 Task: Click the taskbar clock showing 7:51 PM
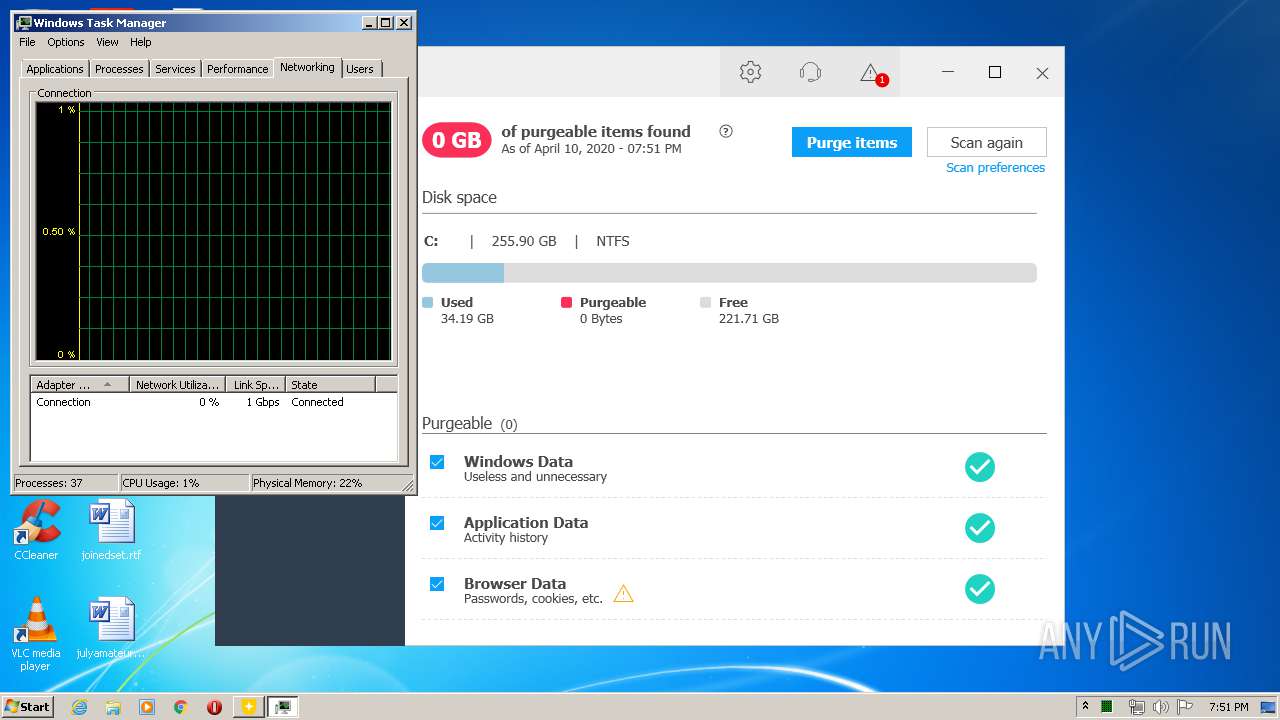pos(1228,707)
